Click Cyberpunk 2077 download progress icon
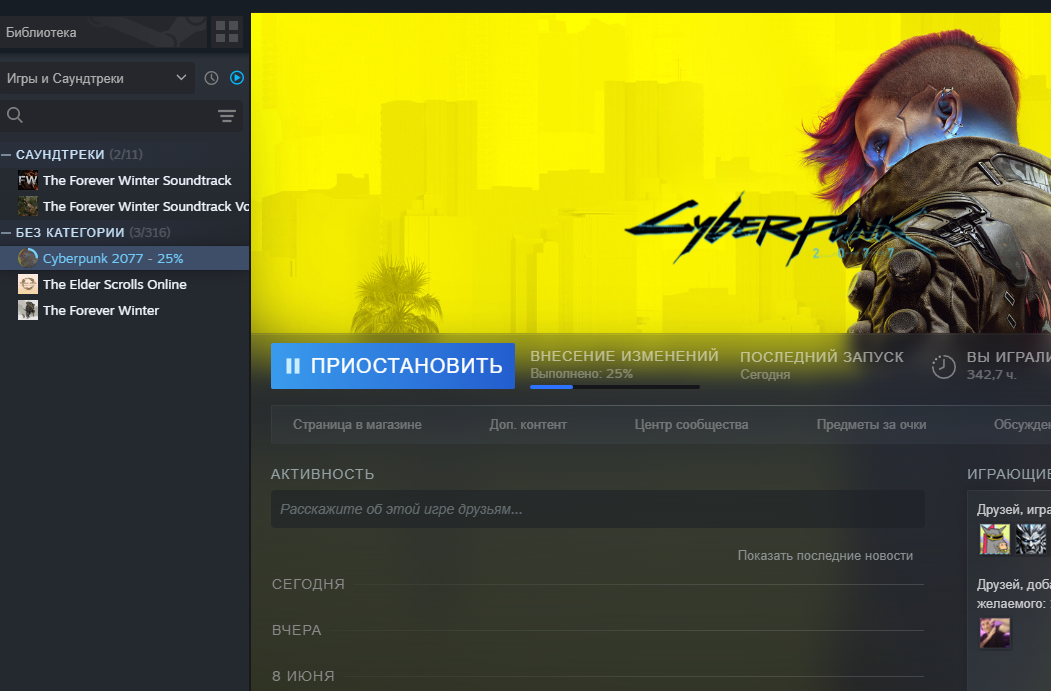The image size is (1051, 691). pos(27,258)
